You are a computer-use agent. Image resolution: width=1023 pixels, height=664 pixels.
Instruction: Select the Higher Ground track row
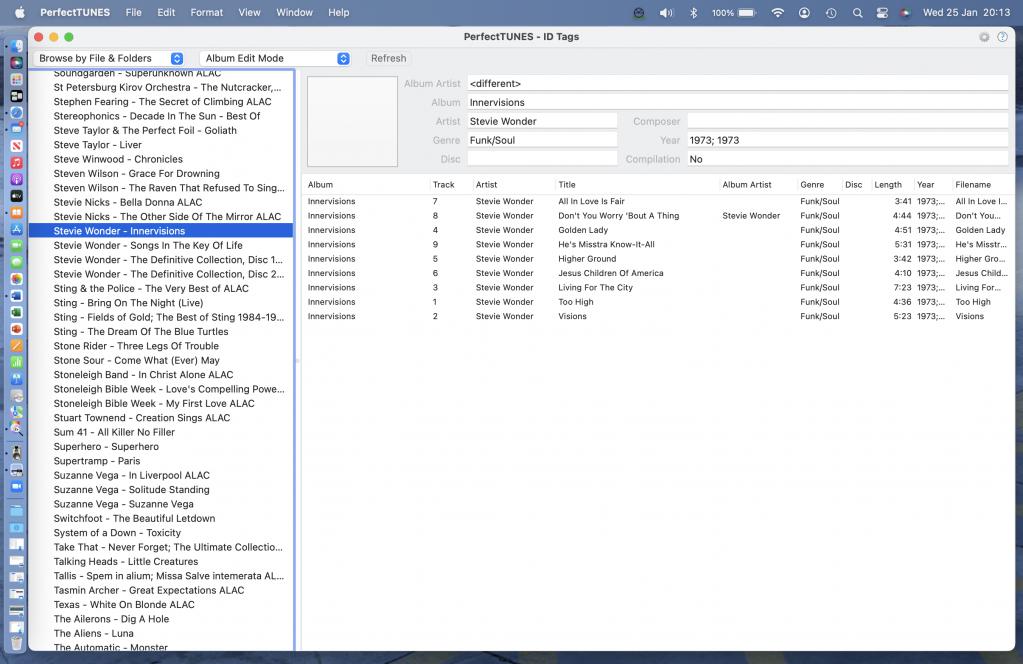[587, 259]
